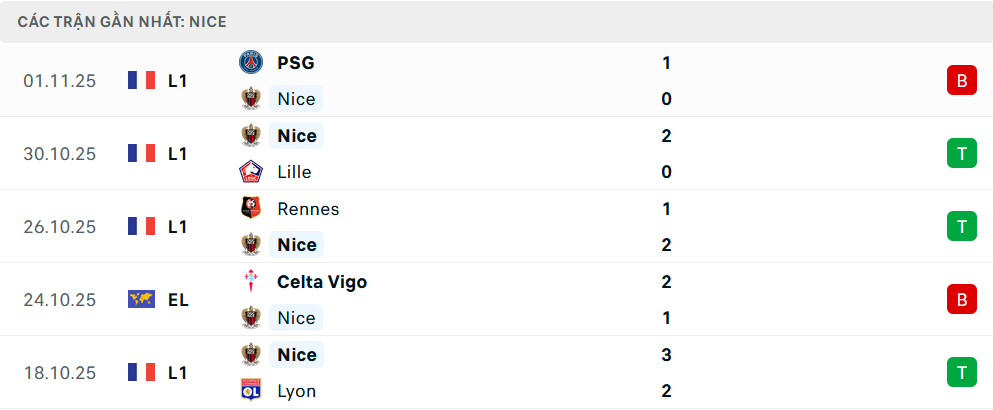Click the Lyon club crest

(x=250, y=391)
